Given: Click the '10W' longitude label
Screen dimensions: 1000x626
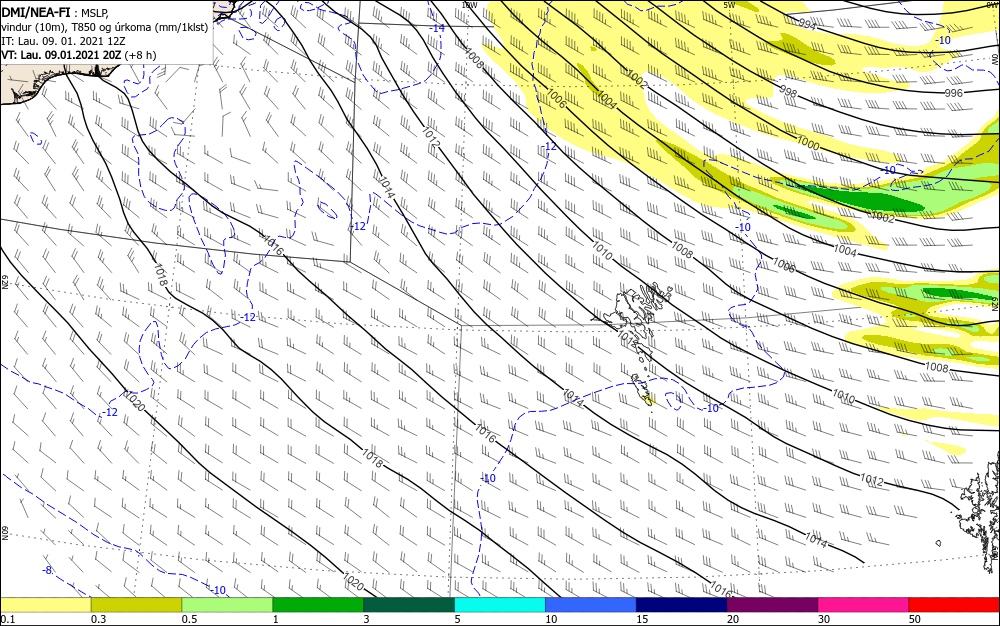Looking at the screenshot, I should click(469, 4).
